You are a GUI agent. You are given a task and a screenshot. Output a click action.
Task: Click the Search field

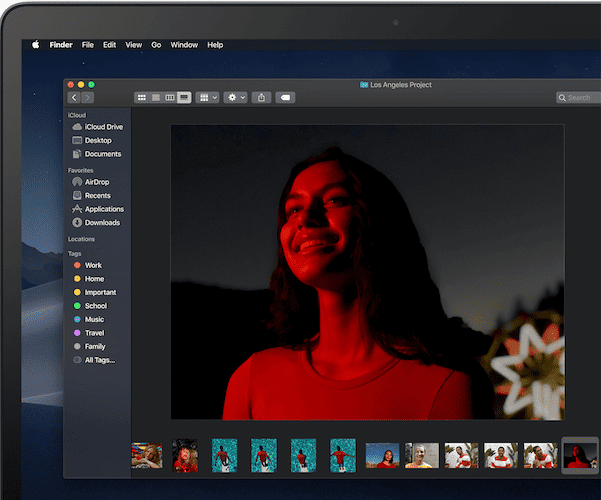pos(578,97)
